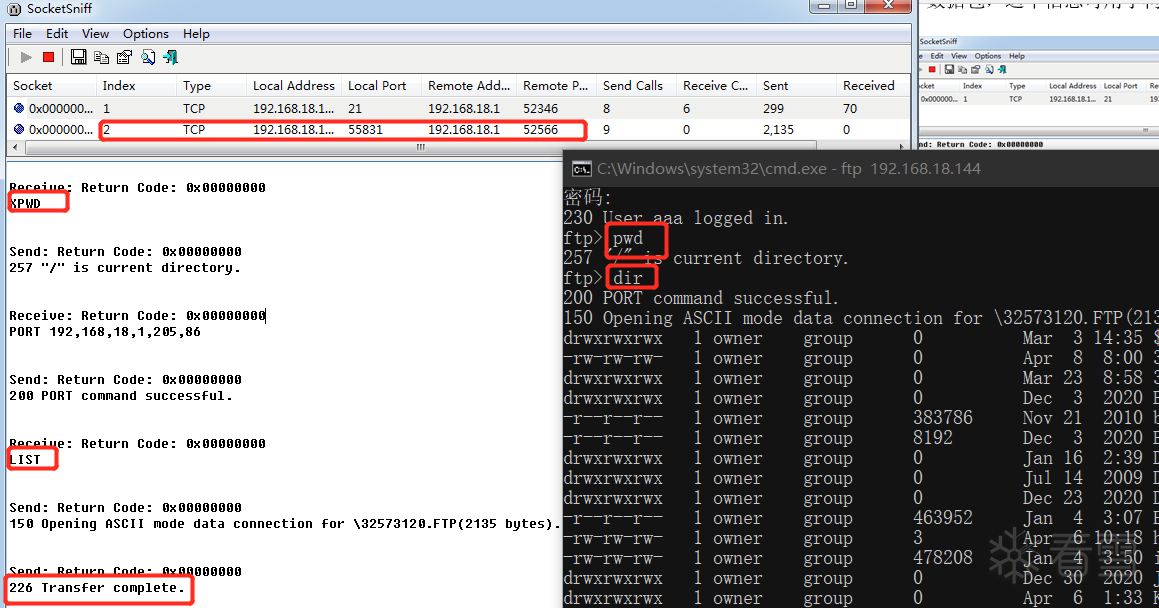
Task: Click the LIST line in capture pane
Action: coord(25,460)
